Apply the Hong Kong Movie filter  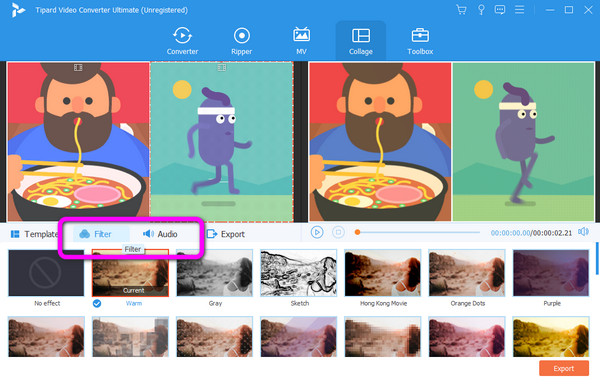383,273
